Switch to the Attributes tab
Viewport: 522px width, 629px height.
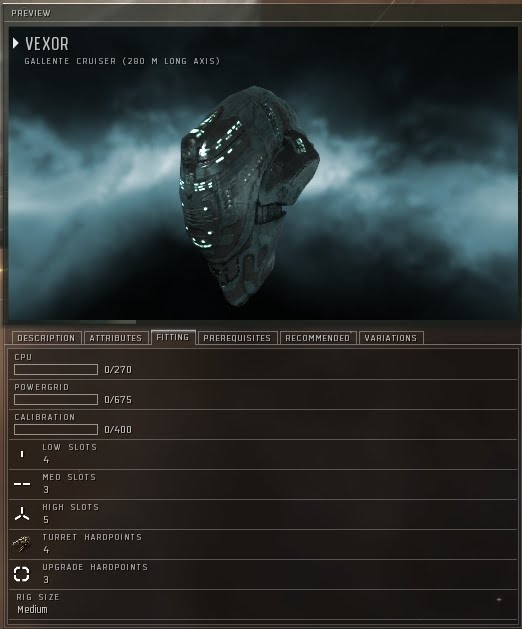(x=116, y=338)
